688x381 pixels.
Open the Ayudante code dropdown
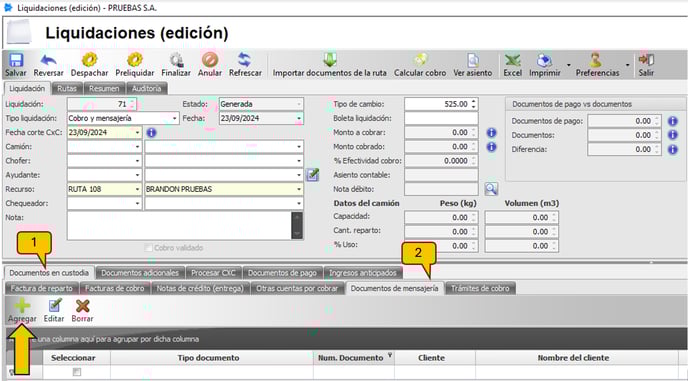(x=137, y=175)
